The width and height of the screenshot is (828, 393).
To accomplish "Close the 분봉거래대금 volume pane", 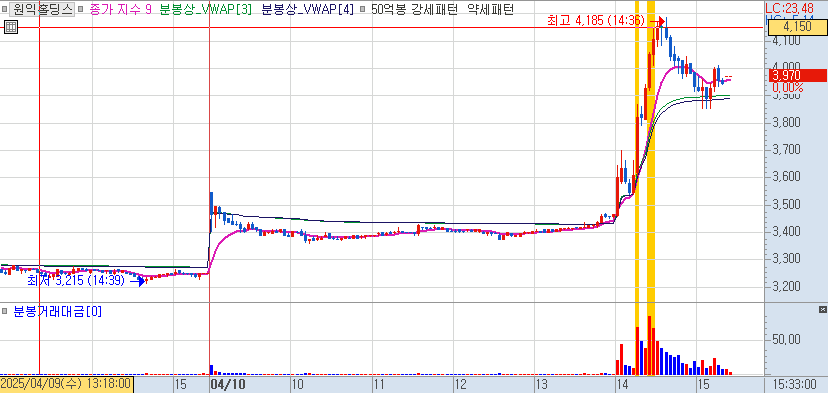I will (x=822, y=309).
